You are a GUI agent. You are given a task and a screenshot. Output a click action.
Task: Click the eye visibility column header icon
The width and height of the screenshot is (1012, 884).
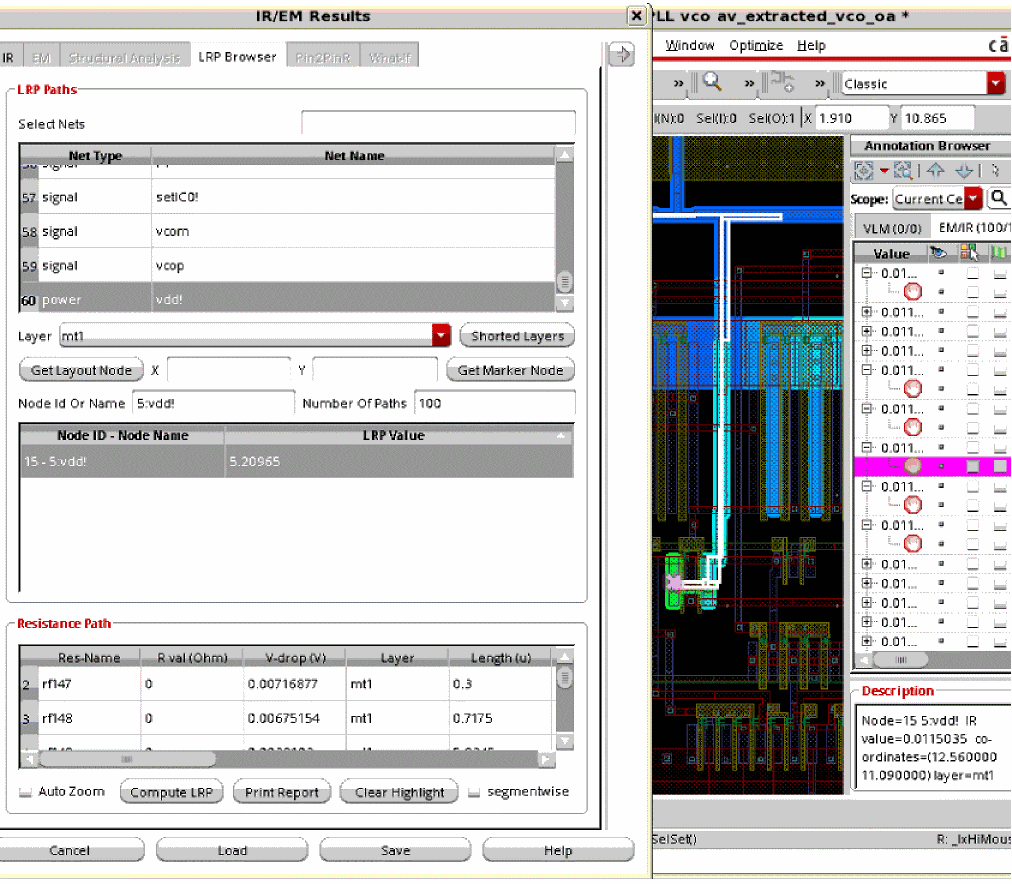tap(939, 253)
